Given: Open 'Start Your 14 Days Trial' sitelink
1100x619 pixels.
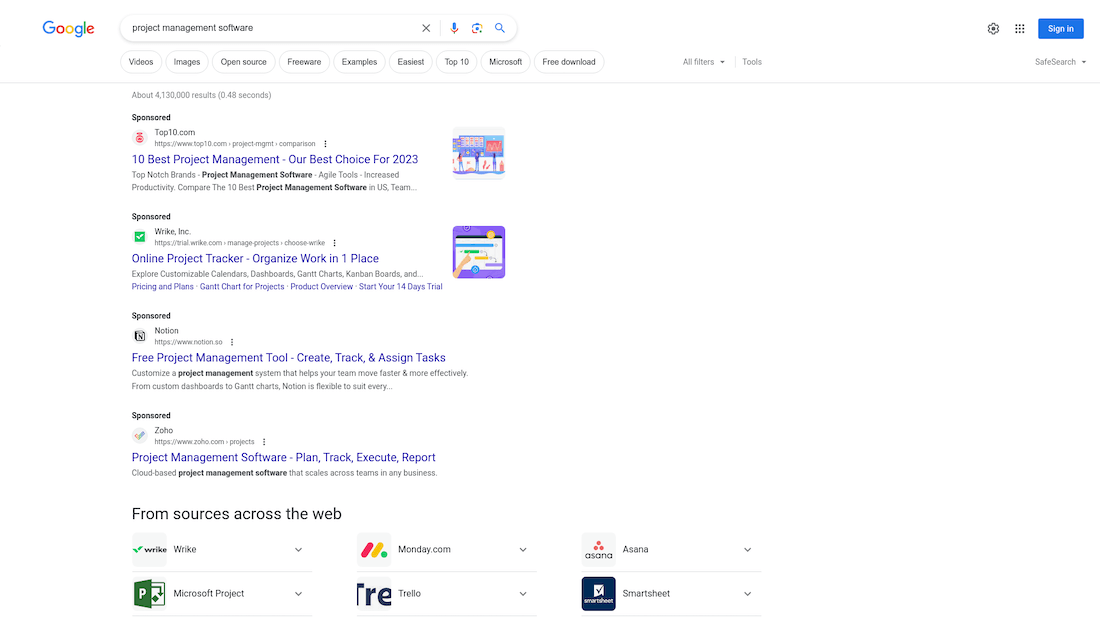Looking at the screenshot, I should tap(401, 286).
